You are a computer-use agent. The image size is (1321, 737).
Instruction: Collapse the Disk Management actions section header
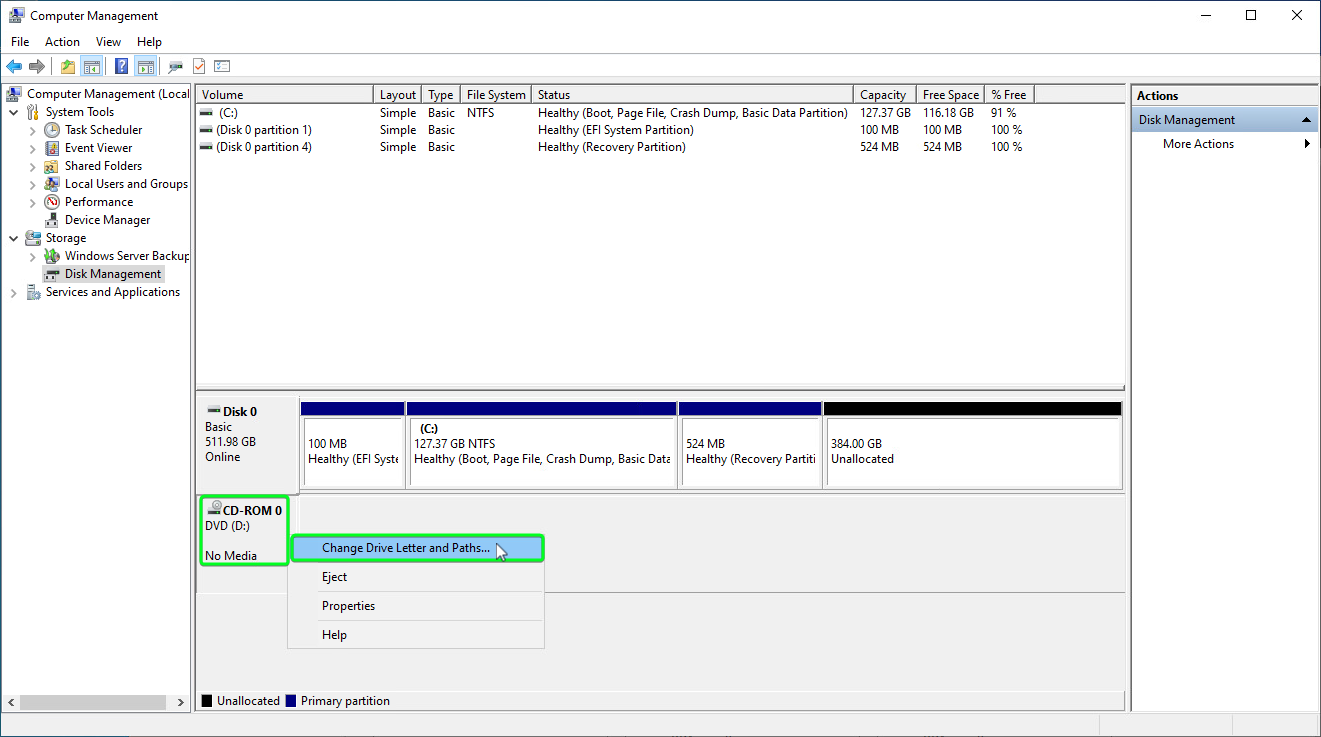(x=1225, y=120)
